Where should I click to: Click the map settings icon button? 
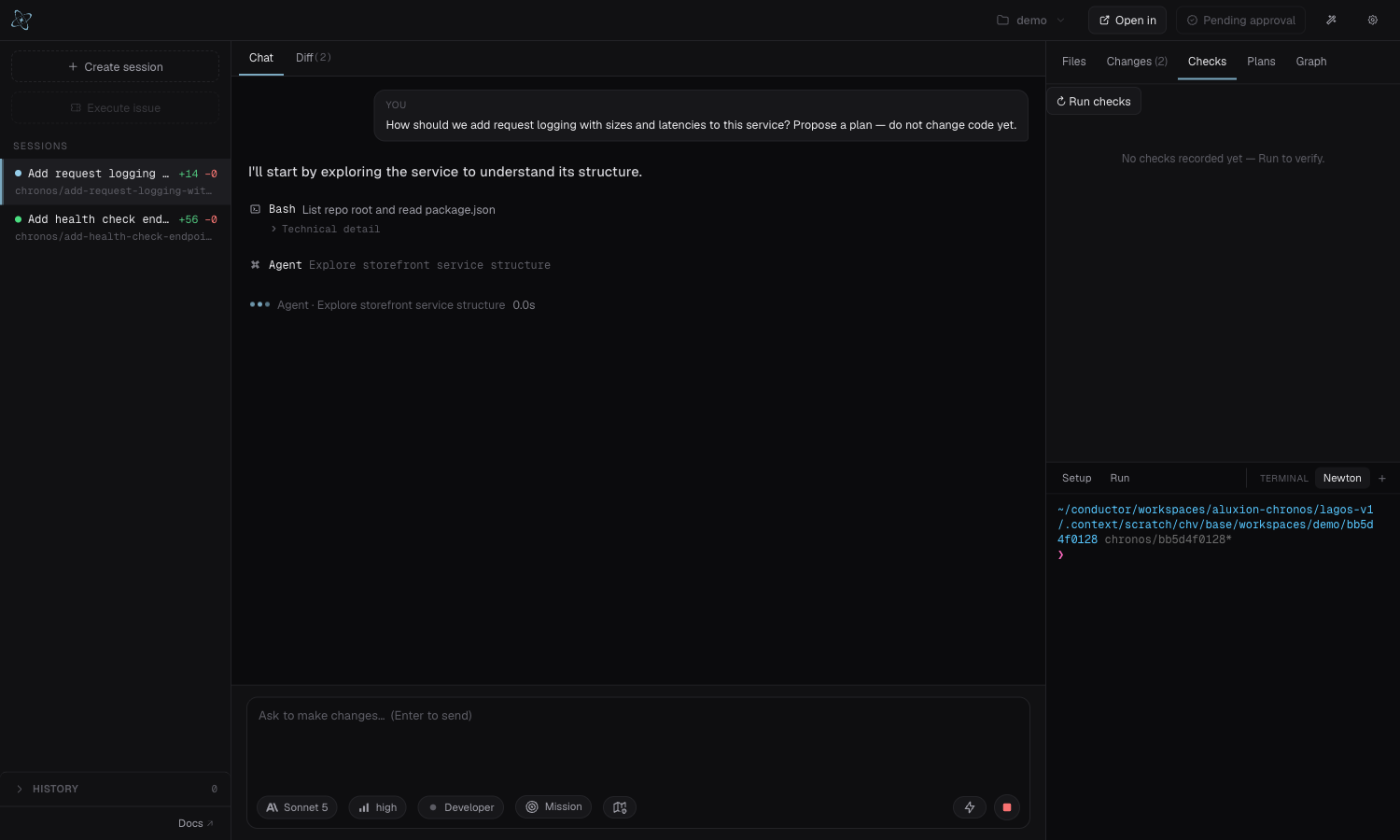[620, 807]
